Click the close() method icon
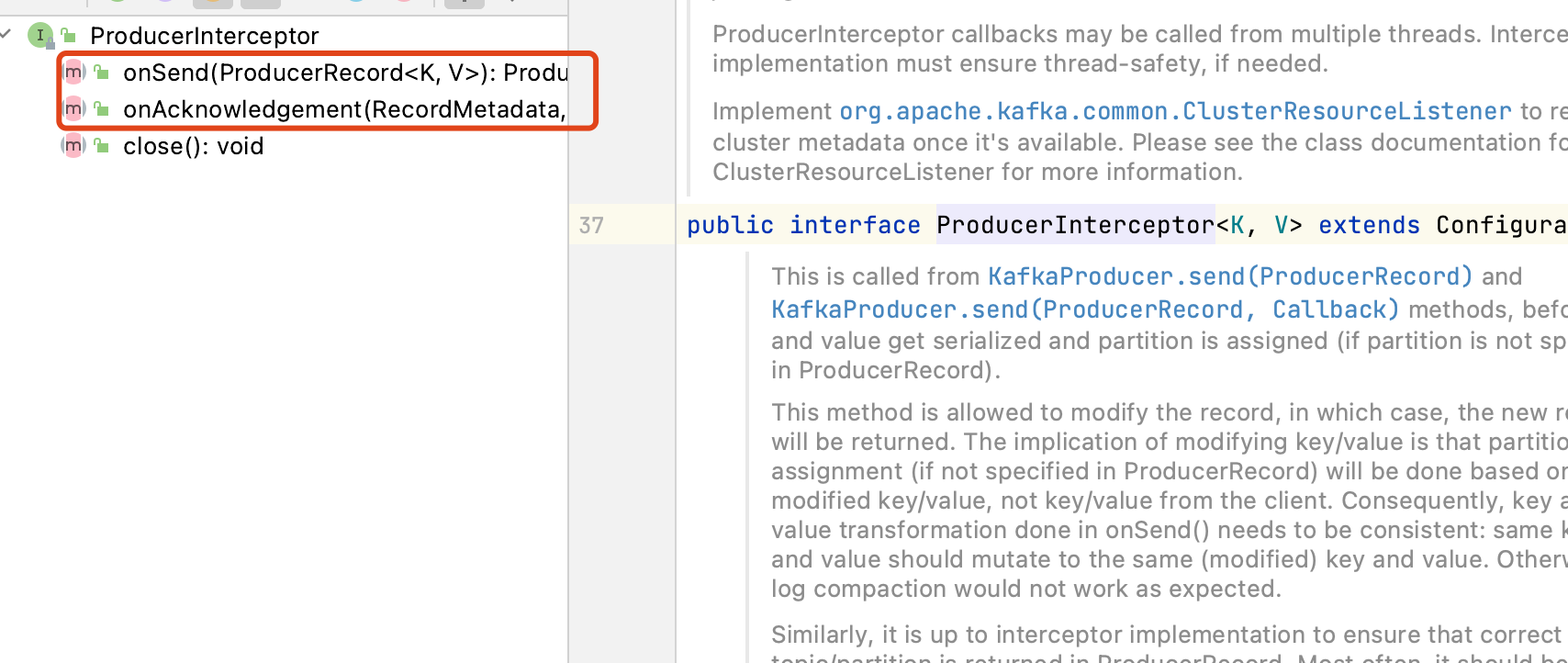1568x663 pixels. coord(73,146)
